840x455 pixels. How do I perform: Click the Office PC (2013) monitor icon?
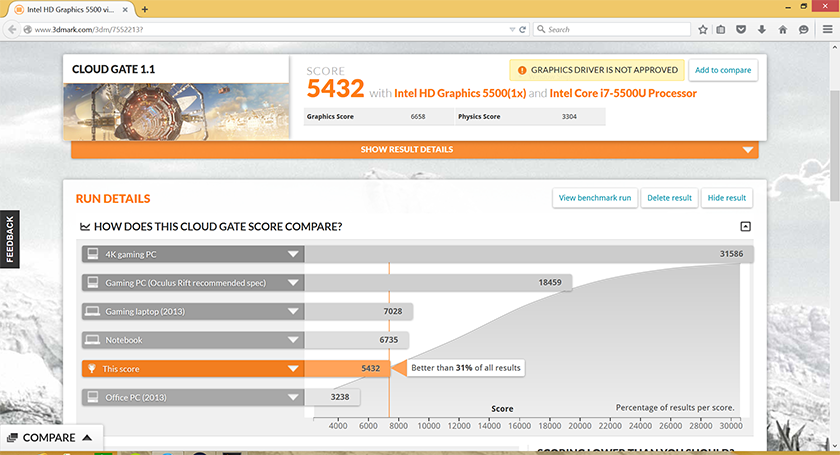(93, 397)
